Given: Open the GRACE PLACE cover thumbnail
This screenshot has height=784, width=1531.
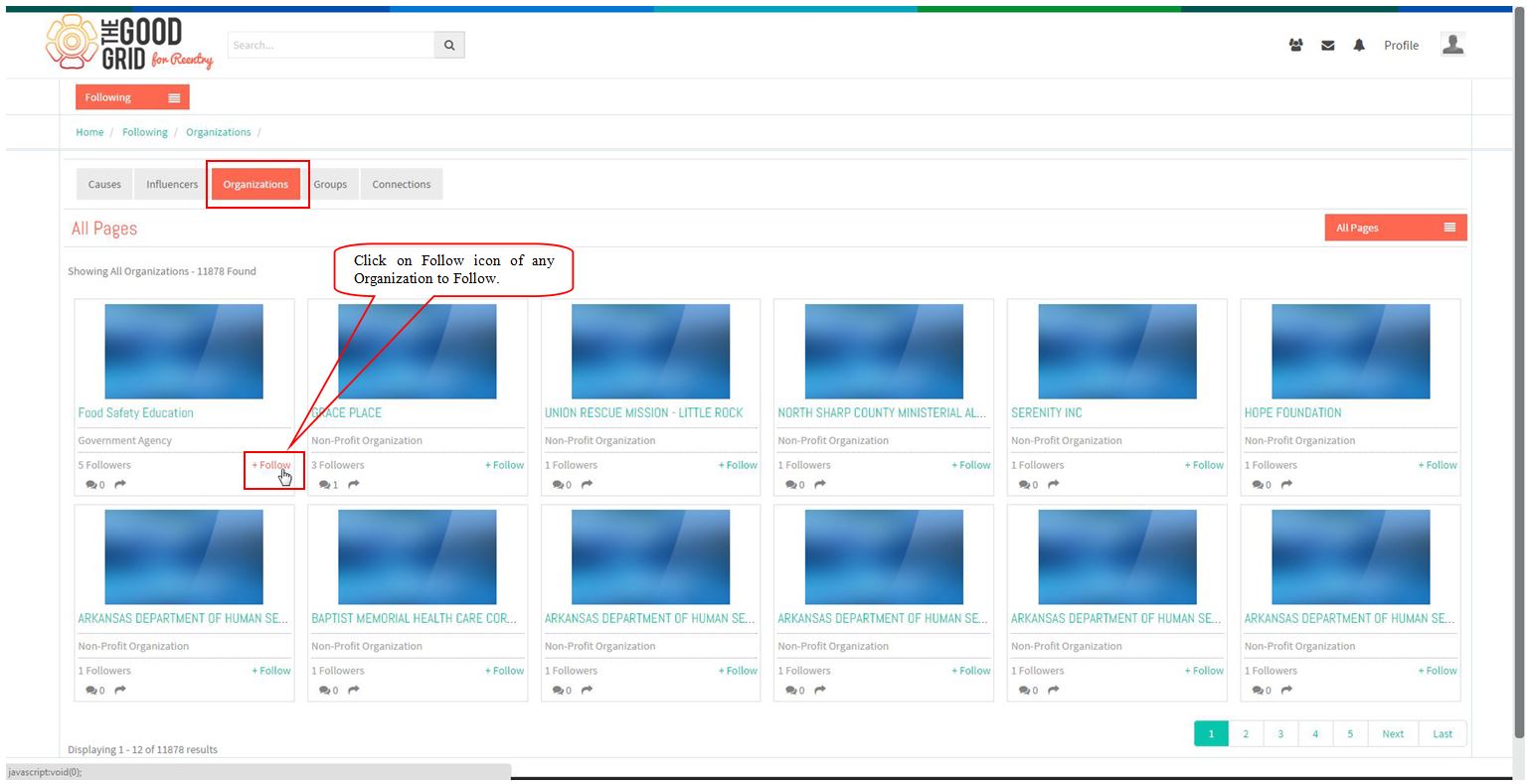Looking at the screenshot, I should (417, 352).
